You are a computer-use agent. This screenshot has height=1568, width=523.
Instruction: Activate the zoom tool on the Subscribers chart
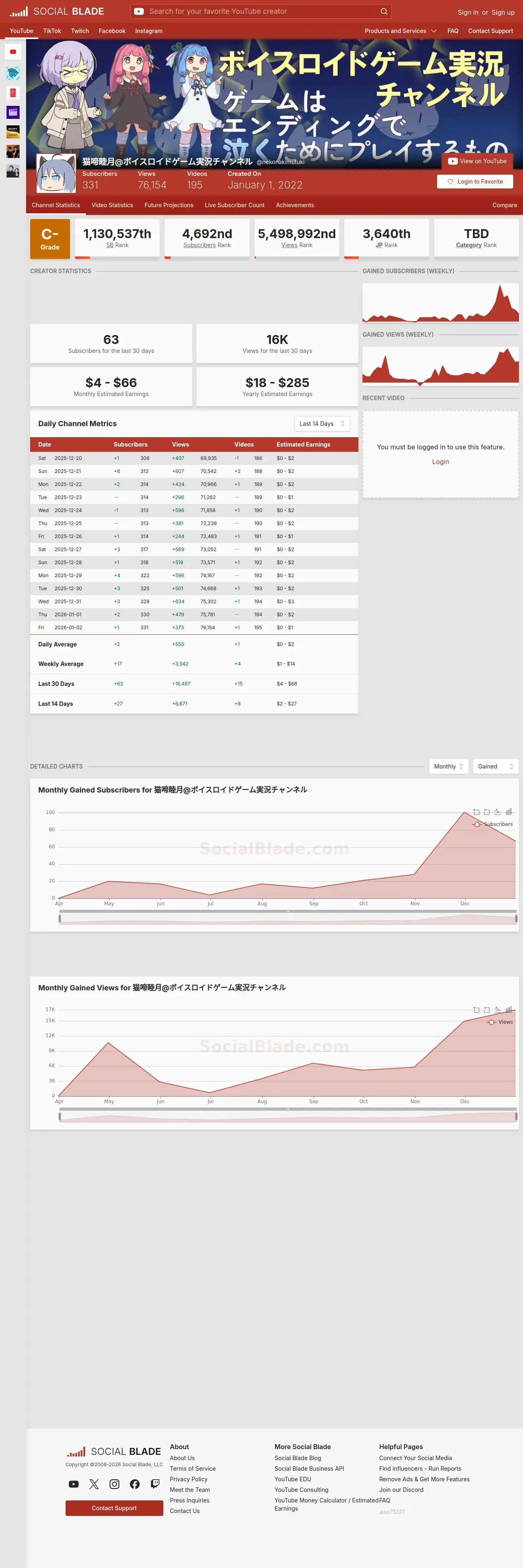476,812
